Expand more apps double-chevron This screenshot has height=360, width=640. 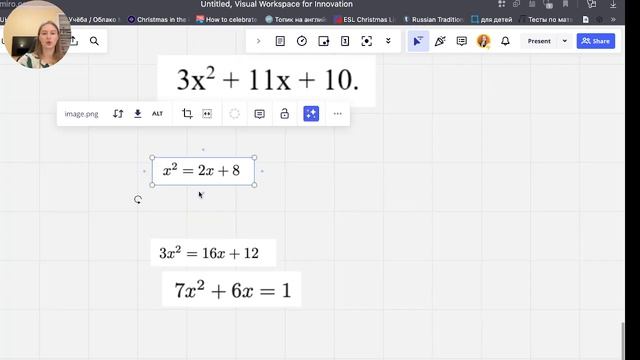coord(388,41)
